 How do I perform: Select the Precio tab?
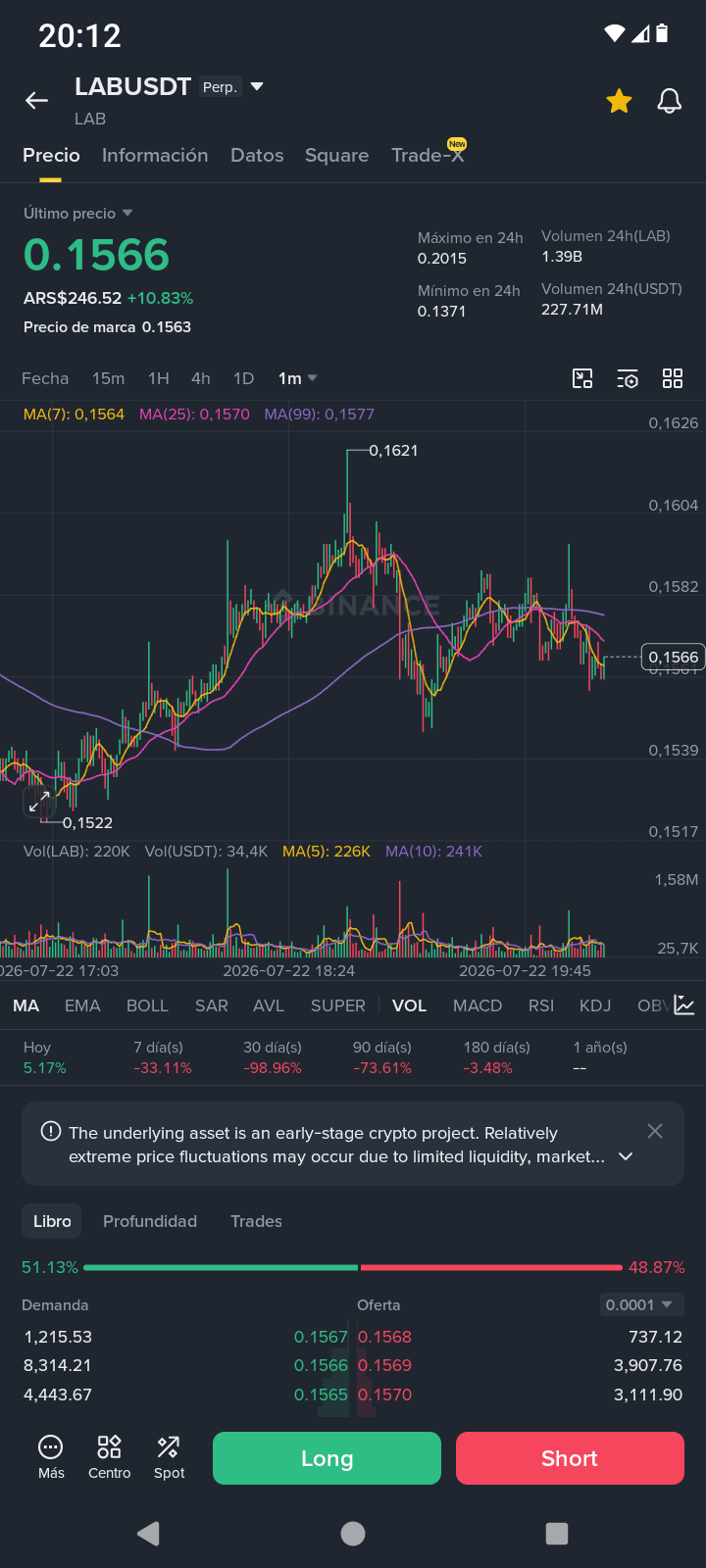(51, 155)
